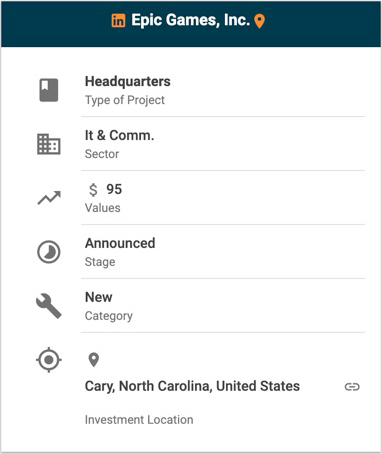Click the crosshair target location icon

coord(49,360)
